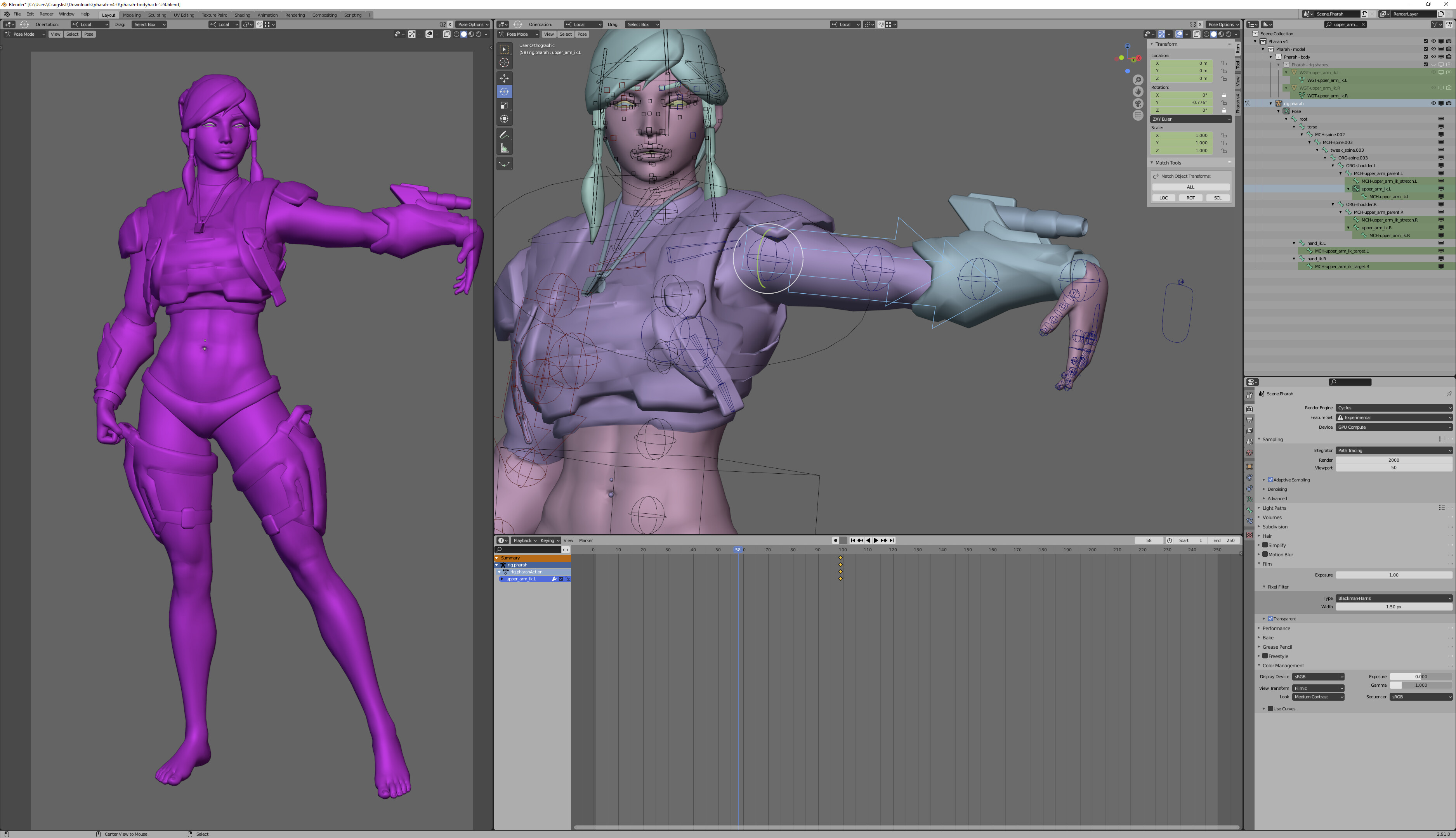This screenshot has width=1456, height=838.
Task: Open the Sculpting workspace tab
Action: (x=156, y=15)
